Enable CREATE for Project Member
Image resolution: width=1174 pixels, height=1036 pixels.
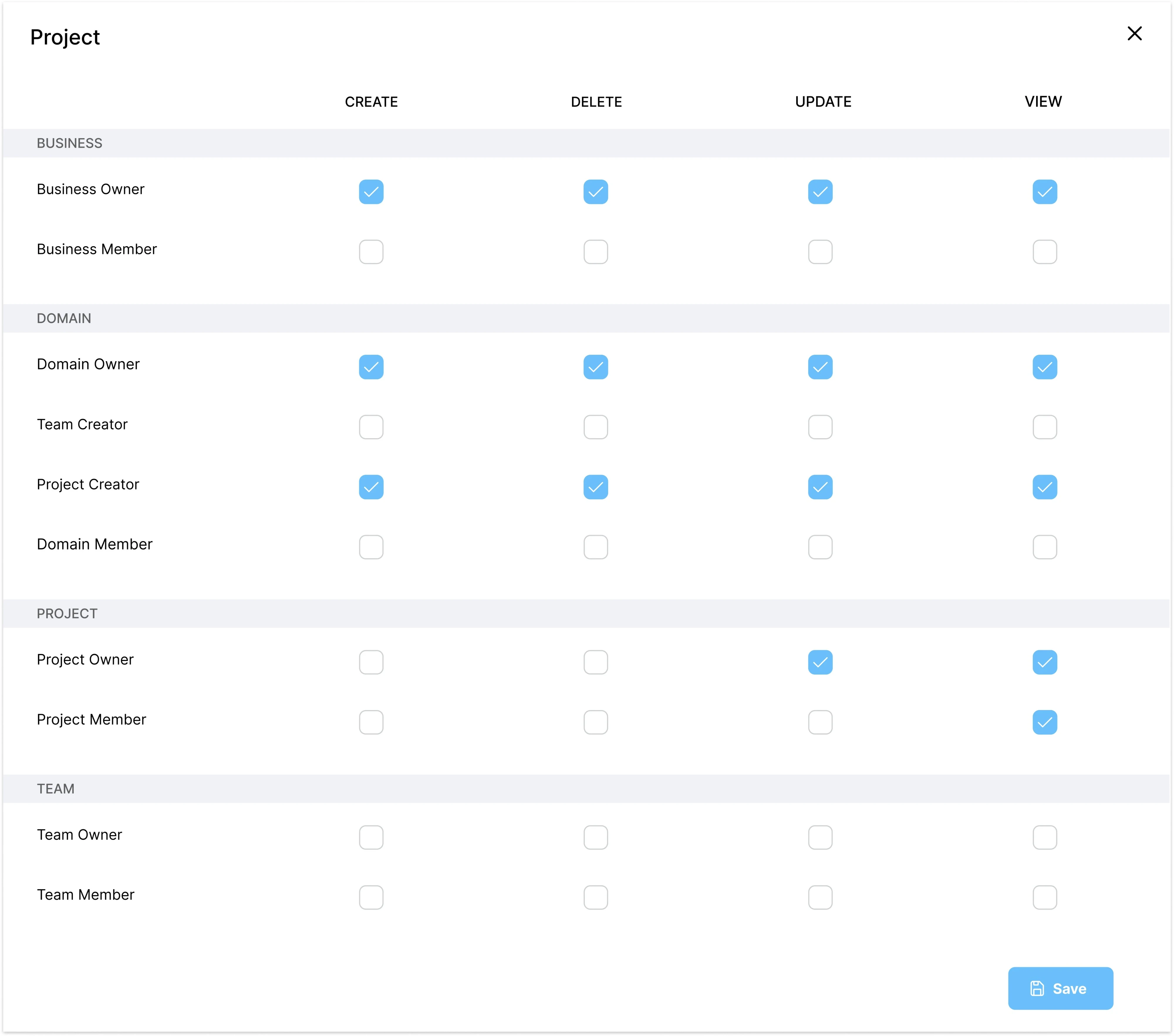click(x=371, y=722)
